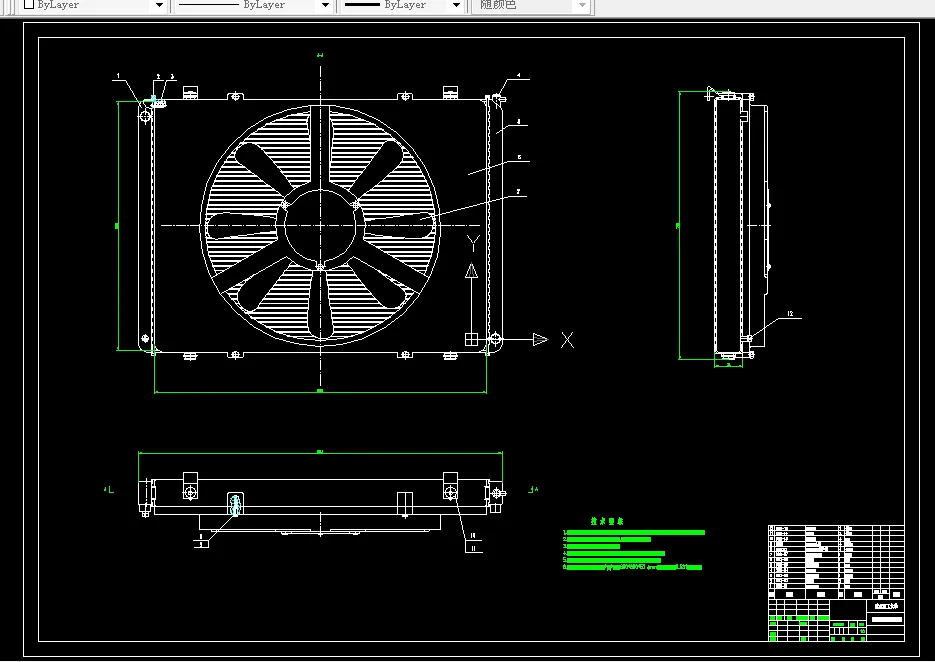This screenshot has height=662, width=935.
Task: Click part balloon number '1' at top left
Action: [118, 76]
